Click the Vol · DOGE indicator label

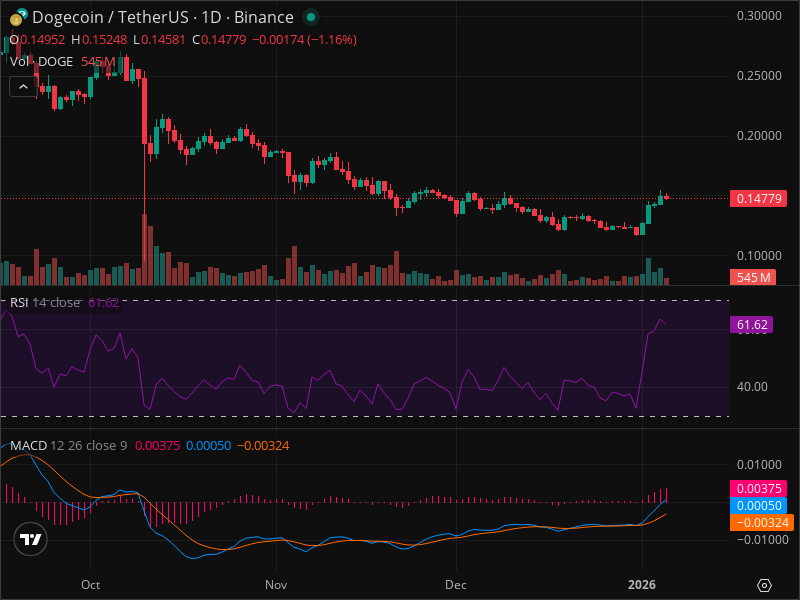tap(41, 62)
